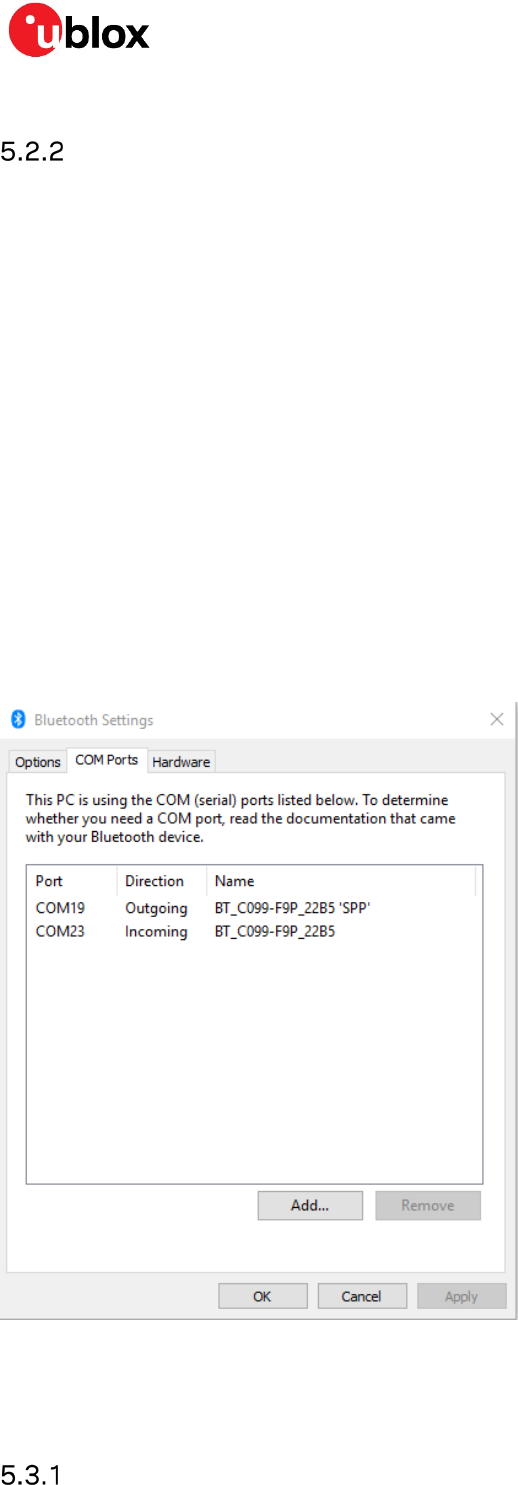Close the Bluetooth Settings dialog
Viewport: 518px width, 1485px height.
(497, 719)
